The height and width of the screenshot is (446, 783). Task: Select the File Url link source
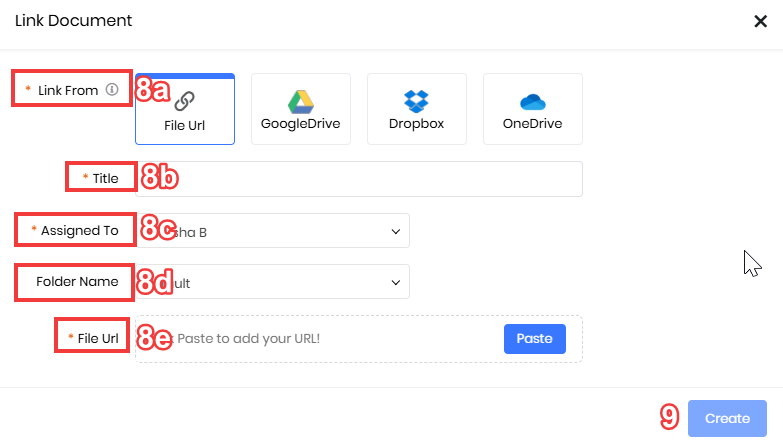pyautogui.click(x=185, y=109)
